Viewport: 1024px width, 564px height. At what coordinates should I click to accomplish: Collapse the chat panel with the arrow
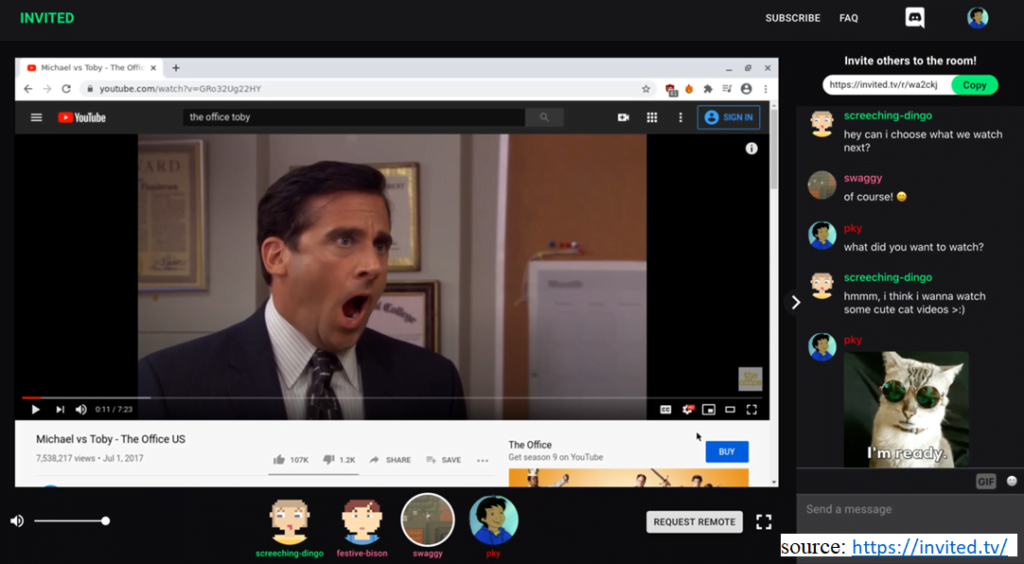(x=795, y=302)
